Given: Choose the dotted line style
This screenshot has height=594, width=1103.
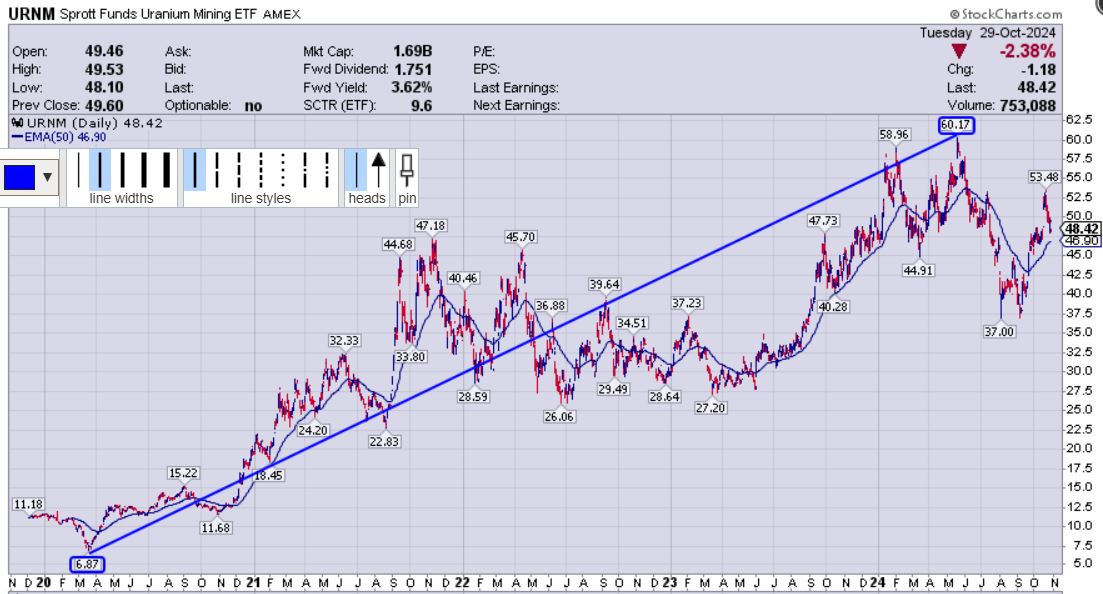Looking at the screenshot, I should [283, 170].
